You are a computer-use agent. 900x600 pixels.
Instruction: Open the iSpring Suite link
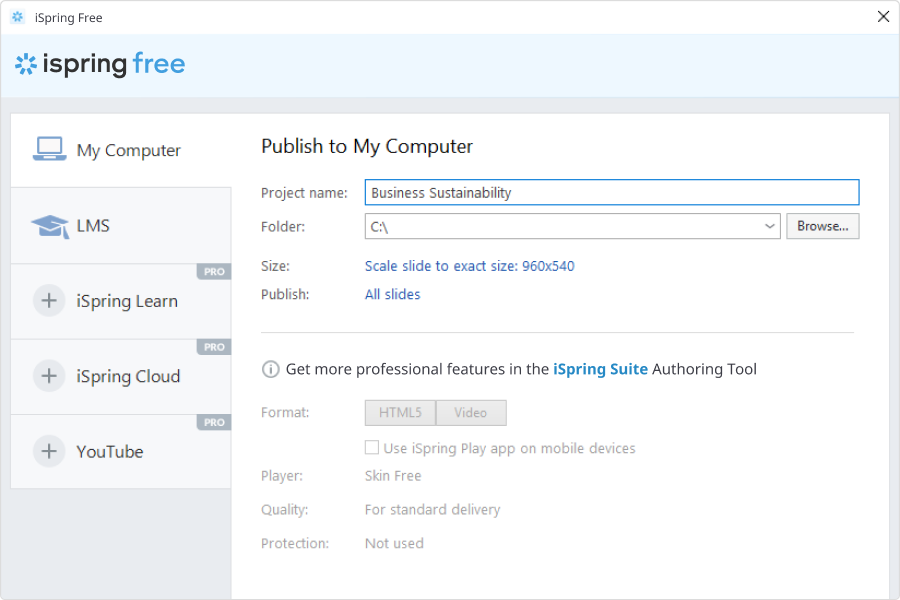click(600, 369)
